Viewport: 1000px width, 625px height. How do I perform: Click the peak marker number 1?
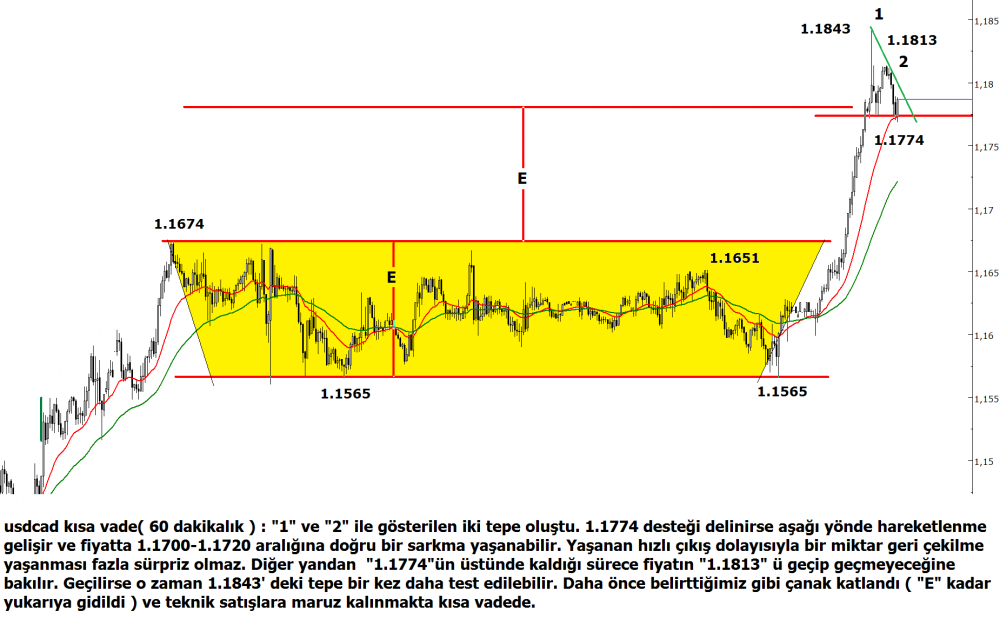click(x=879, y=14)
